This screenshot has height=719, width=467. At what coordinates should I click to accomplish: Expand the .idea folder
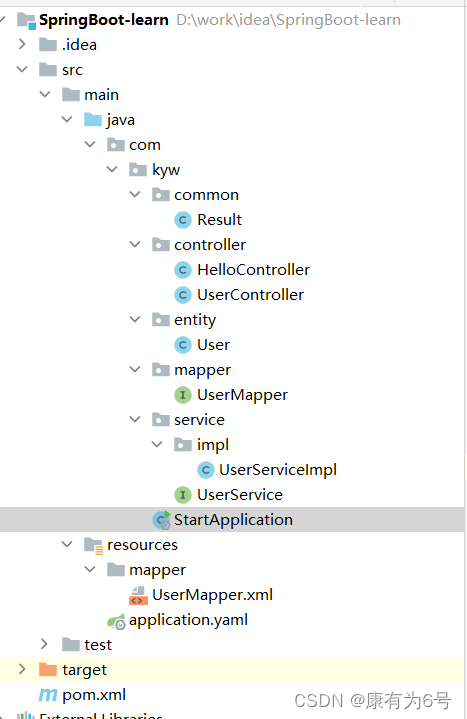pos(22,44)
